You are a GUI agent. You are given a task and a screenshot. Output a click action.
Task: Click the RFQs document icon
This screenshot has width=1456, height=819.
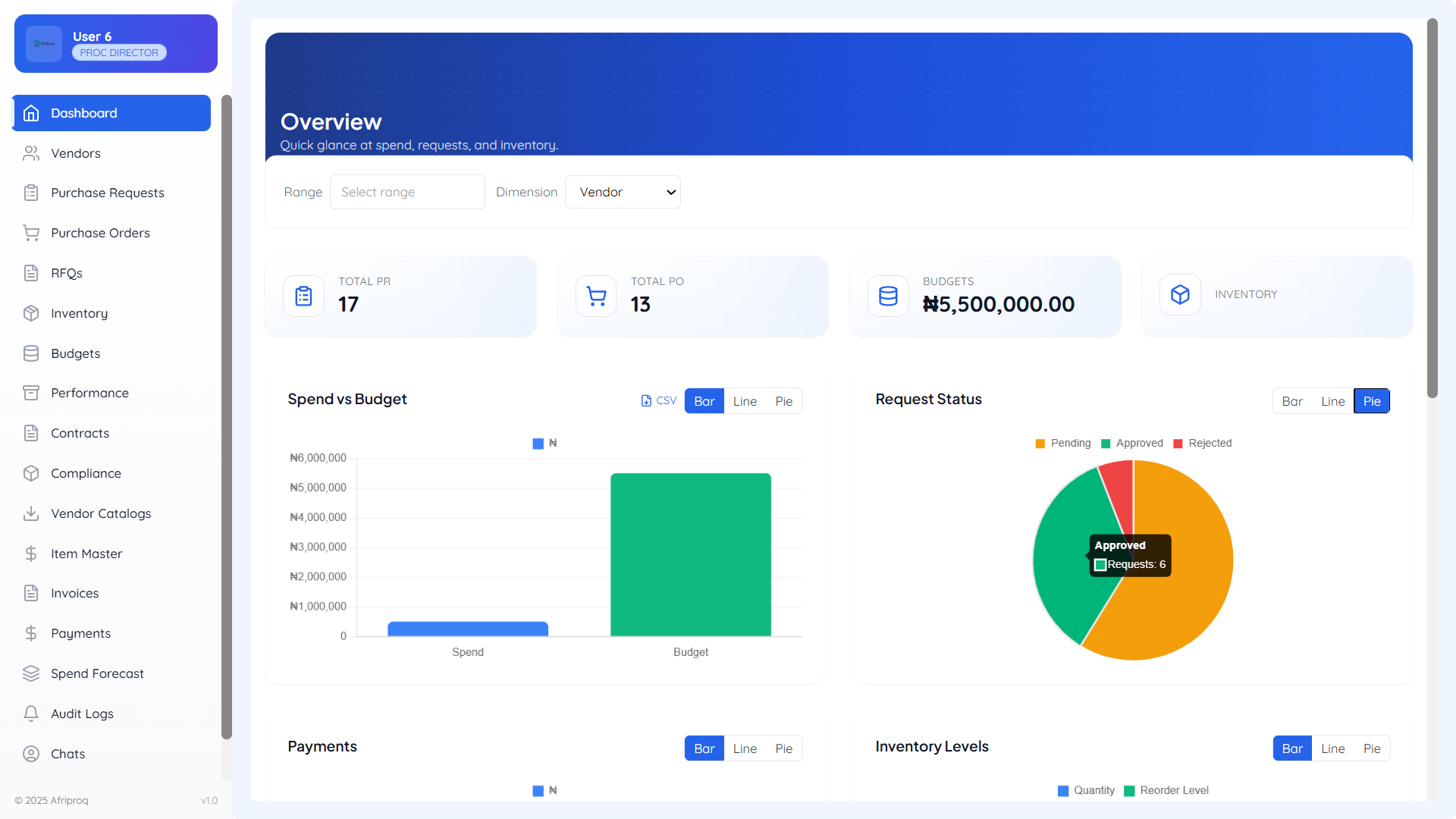31,273
